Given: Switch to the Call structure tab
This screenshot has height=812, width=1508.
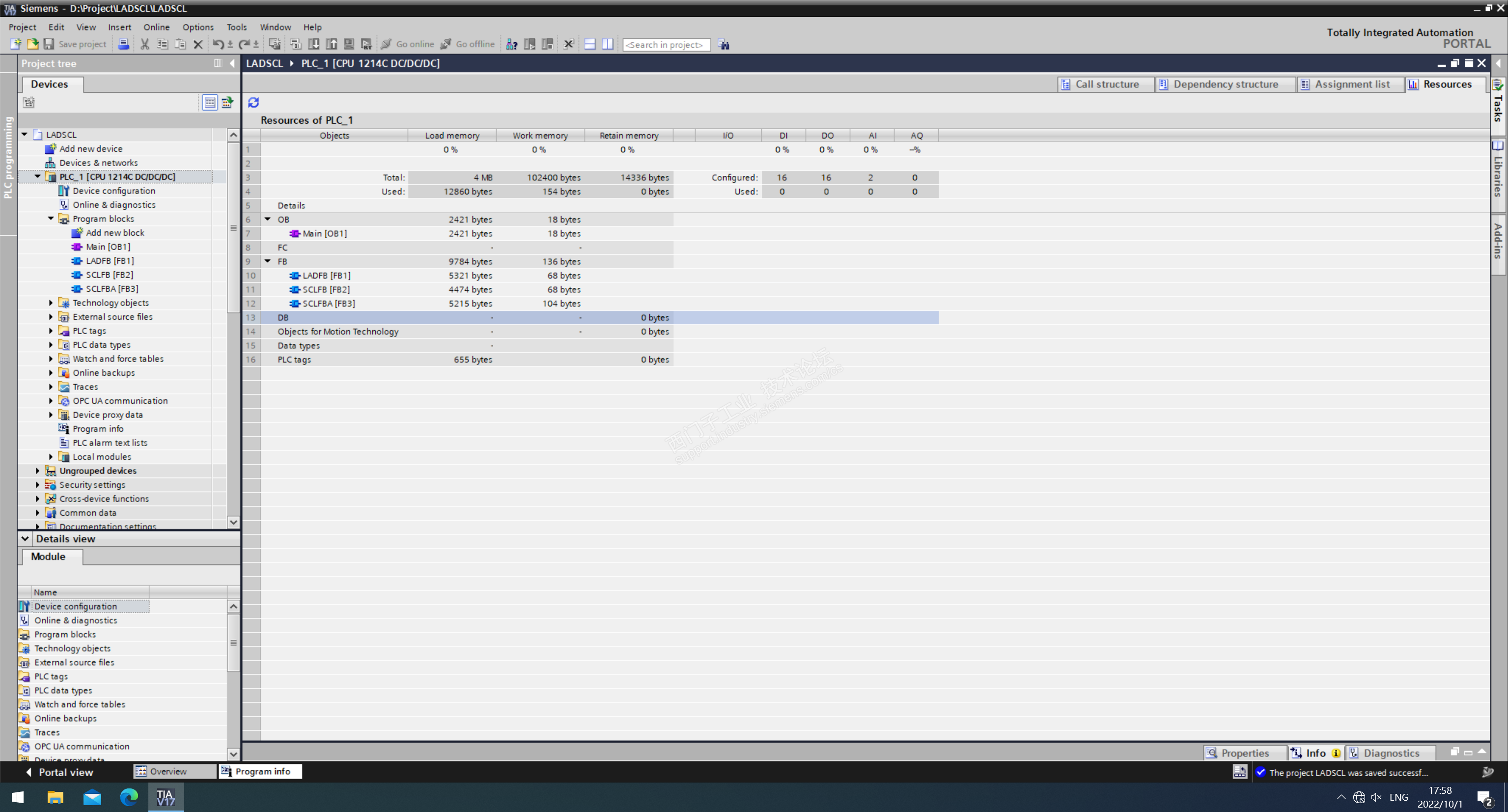Looking at the screenshot, I should point(1105,84).
